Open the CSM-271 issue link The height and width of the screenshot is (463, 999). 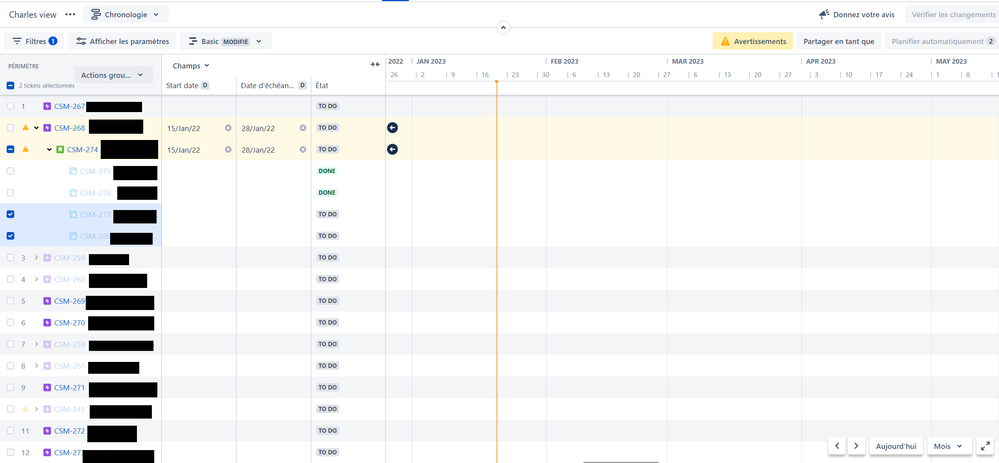point(69,388)
